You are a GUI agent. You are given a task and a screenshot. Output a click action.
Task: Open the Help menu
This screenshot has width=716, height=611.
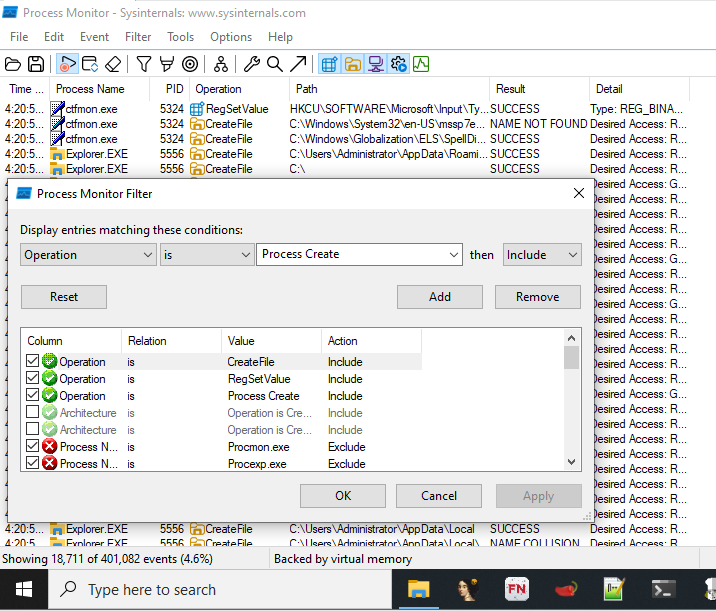(x=280, y=37)
